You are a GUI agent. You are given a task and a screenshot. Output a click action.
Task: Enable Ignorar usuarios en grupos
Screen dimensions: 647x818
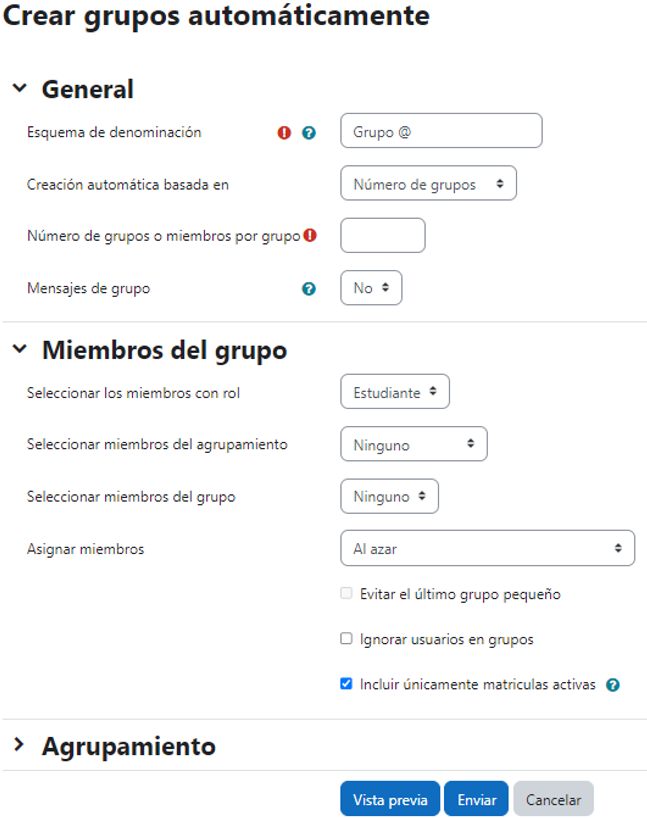[346, 638]
